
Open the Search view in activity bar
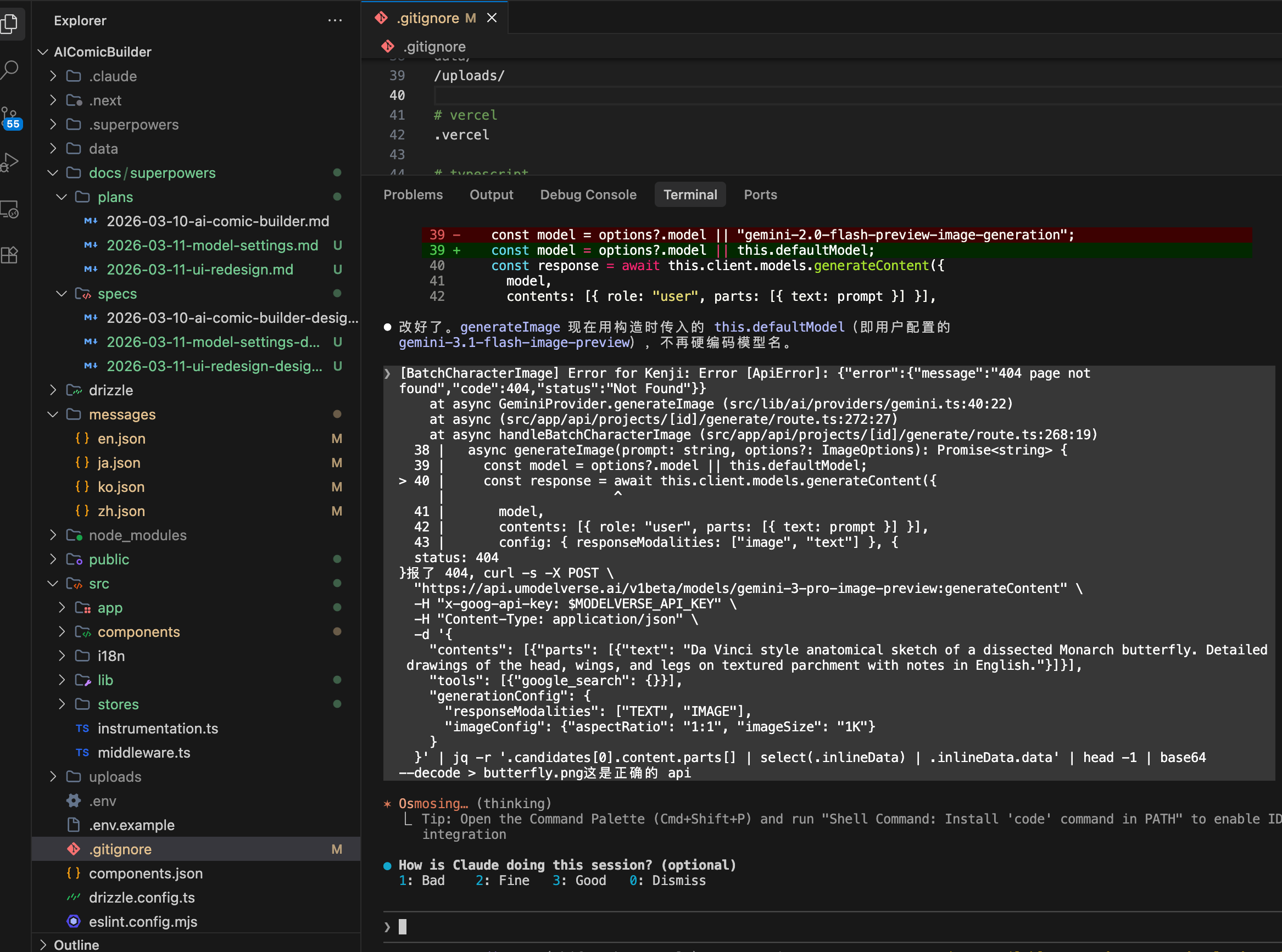click(x=10, y=70)
